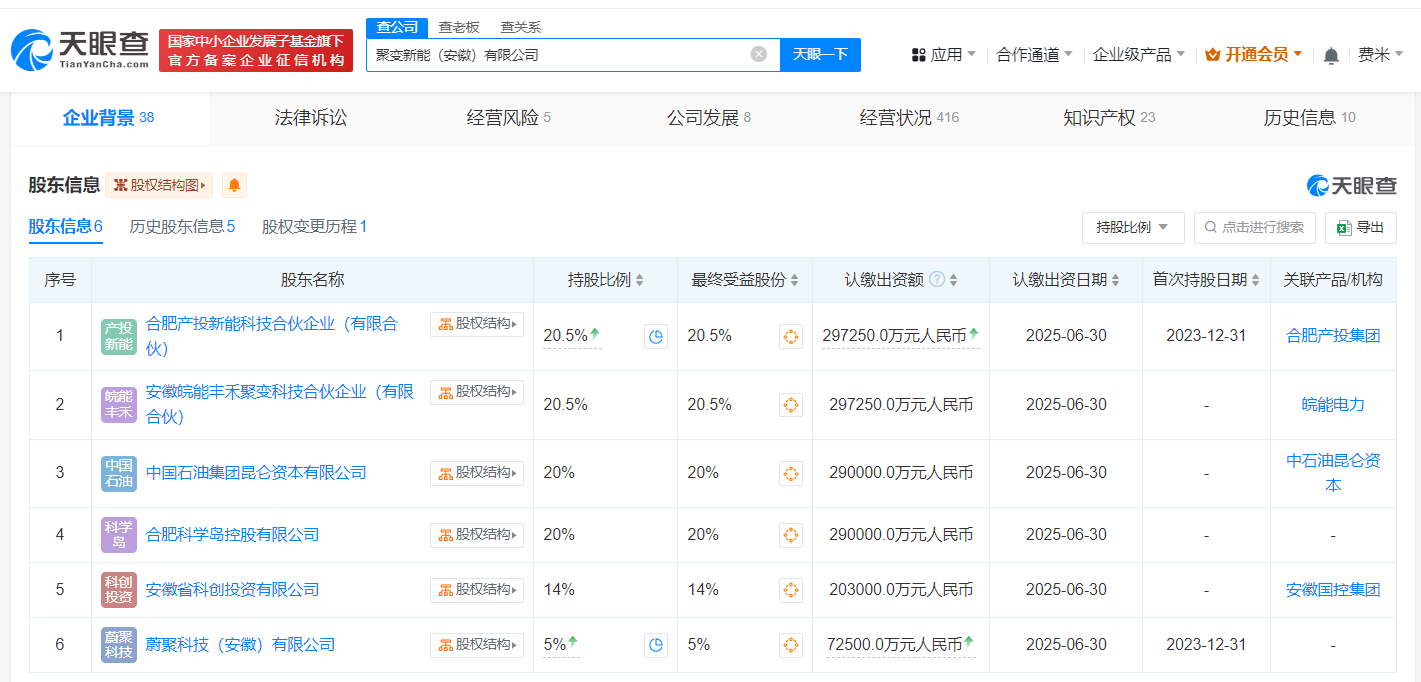Open pie chart for 合肥产投新能 shareholding
1421x682 pixels.
pos(656,336)
